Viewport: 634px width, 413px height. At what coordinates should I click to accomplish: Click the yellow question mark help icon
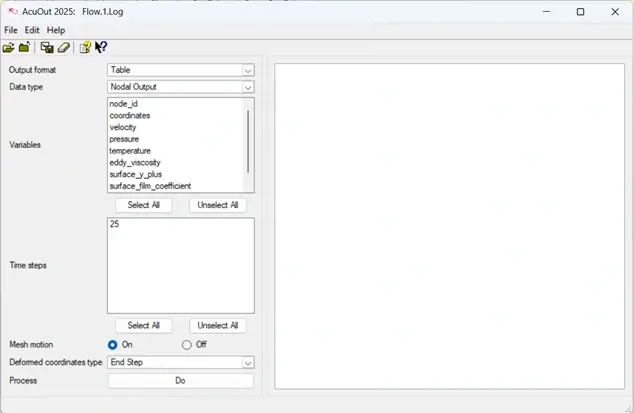85,47
